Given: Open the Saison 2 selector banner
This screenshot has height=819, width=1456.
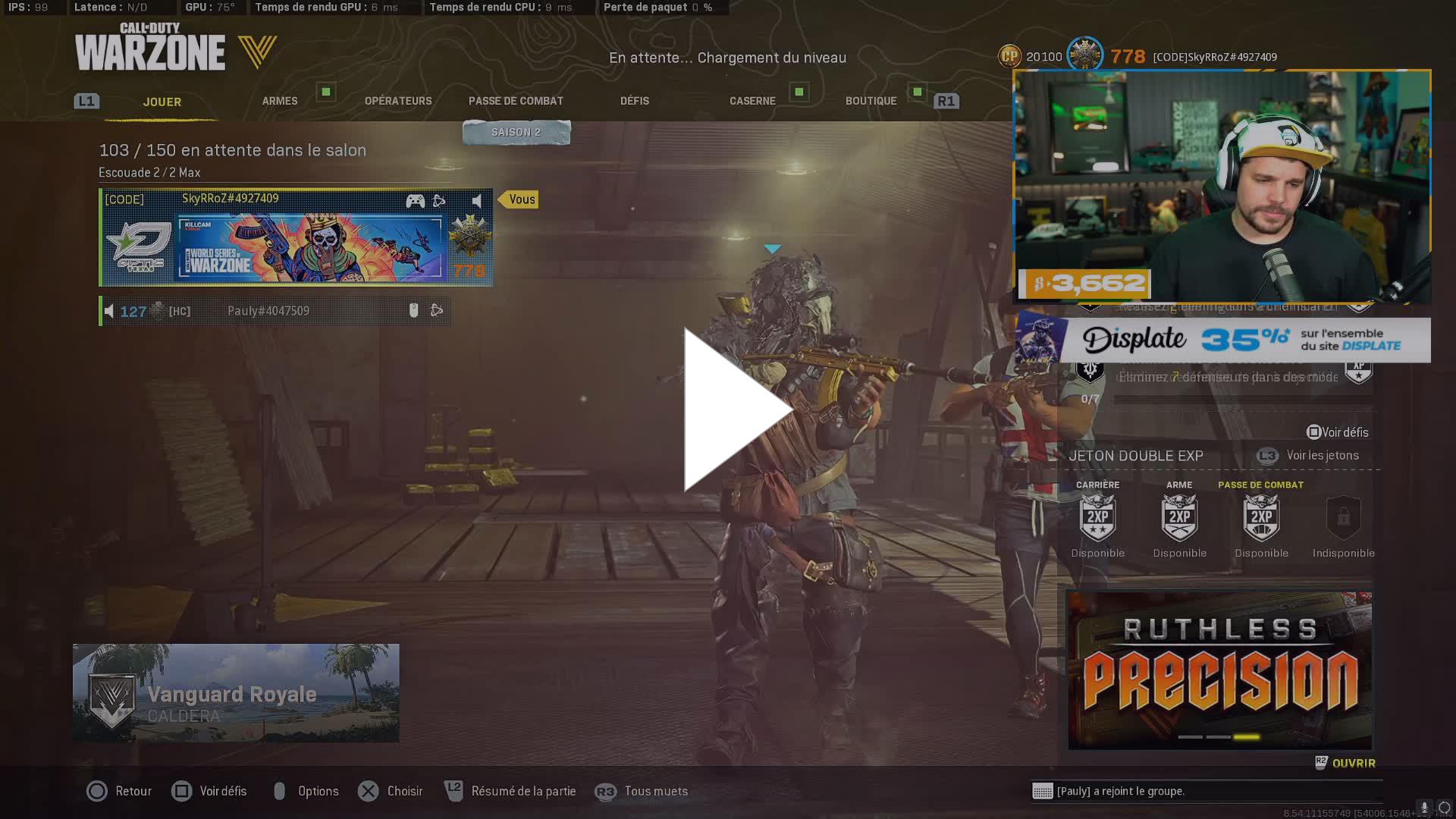Looking at the screenshot, I should [x=516, y=131].
